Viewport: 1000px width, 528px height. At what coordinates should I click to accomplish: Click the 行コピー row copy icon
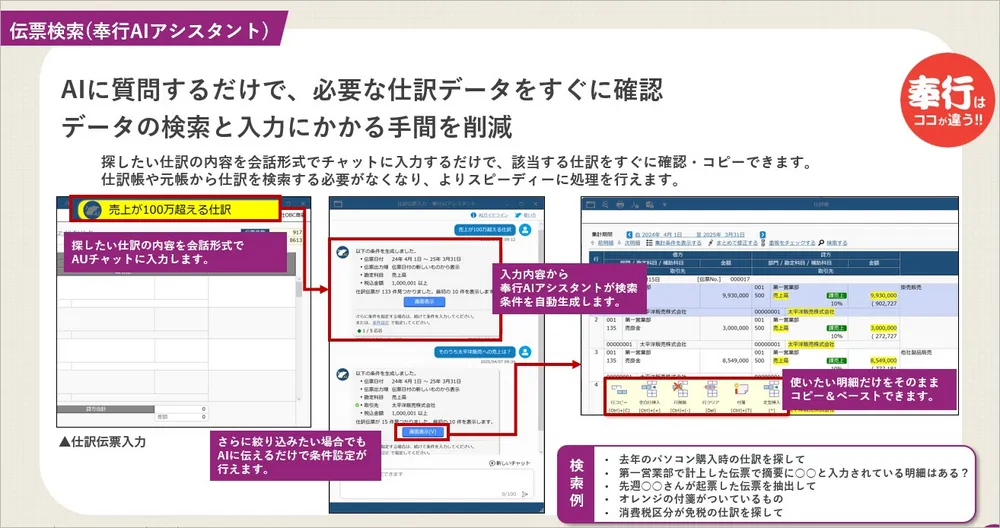click(x=619, y=389)
